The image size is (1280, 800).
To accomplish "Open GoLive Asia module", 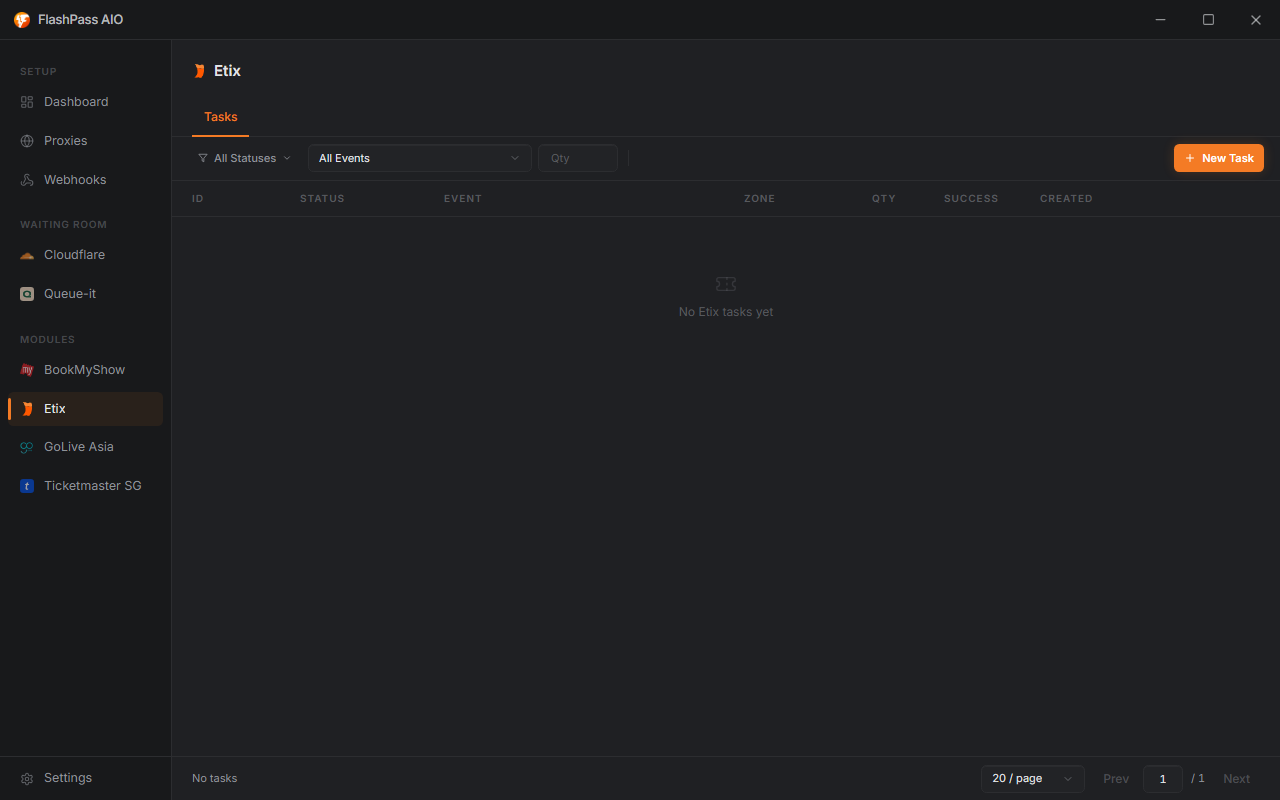I will [x=85, y=447].
